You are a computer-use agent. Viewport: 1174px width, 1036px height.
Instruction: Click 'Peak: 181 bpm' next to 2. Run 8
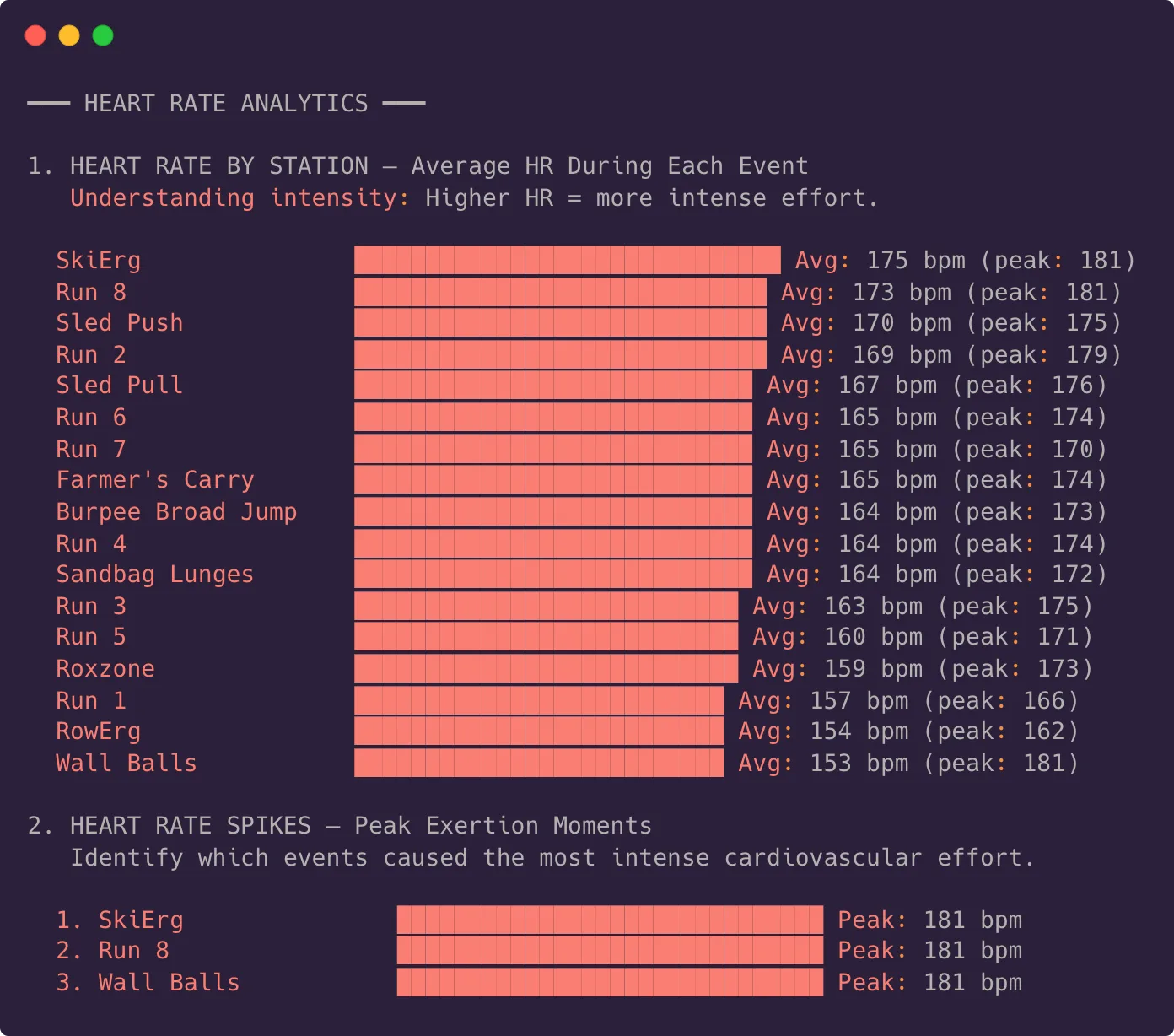929,951
